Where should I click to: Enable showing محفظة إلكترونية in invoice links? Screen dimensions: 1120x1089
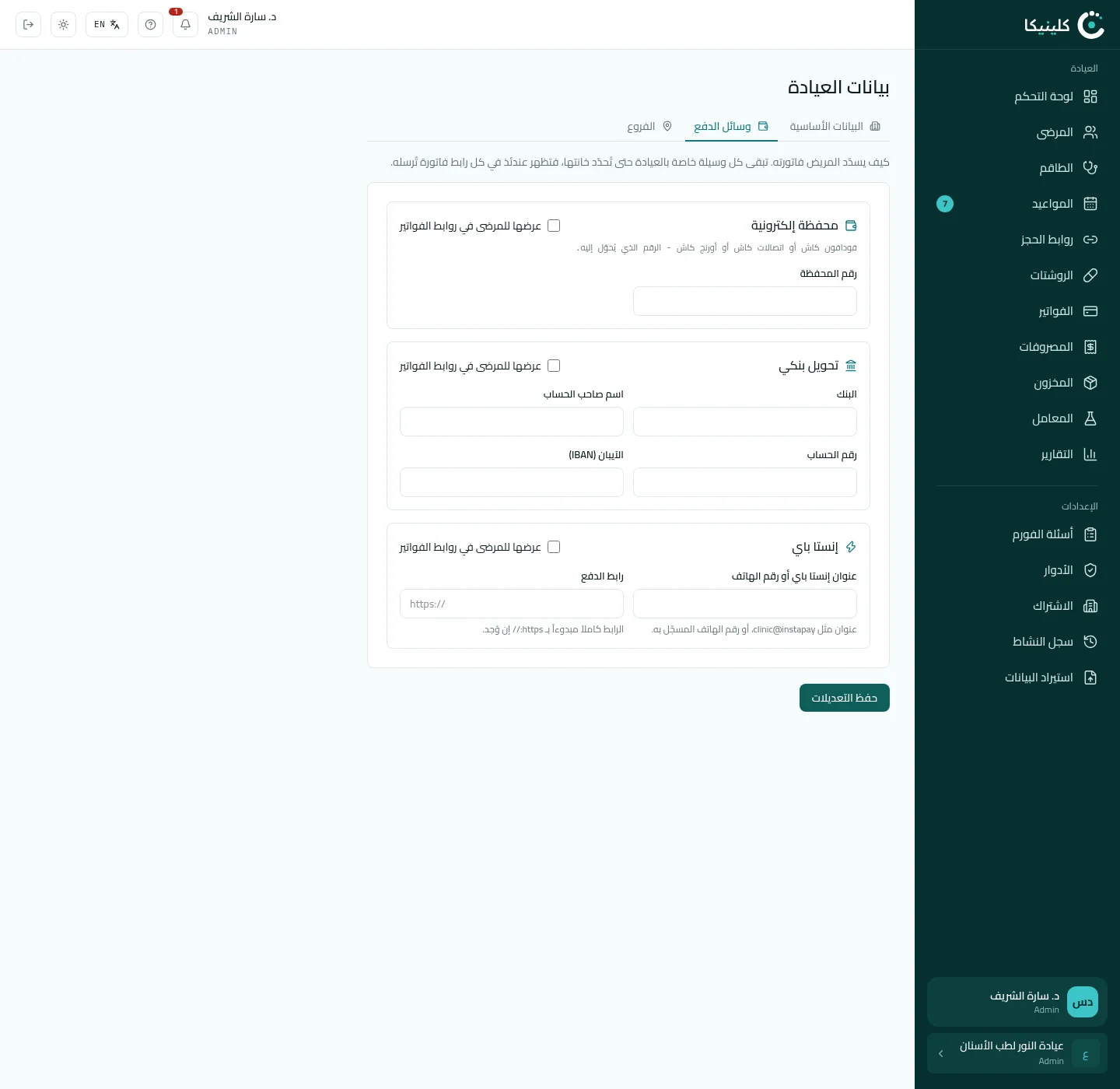(x=554, y=226)
